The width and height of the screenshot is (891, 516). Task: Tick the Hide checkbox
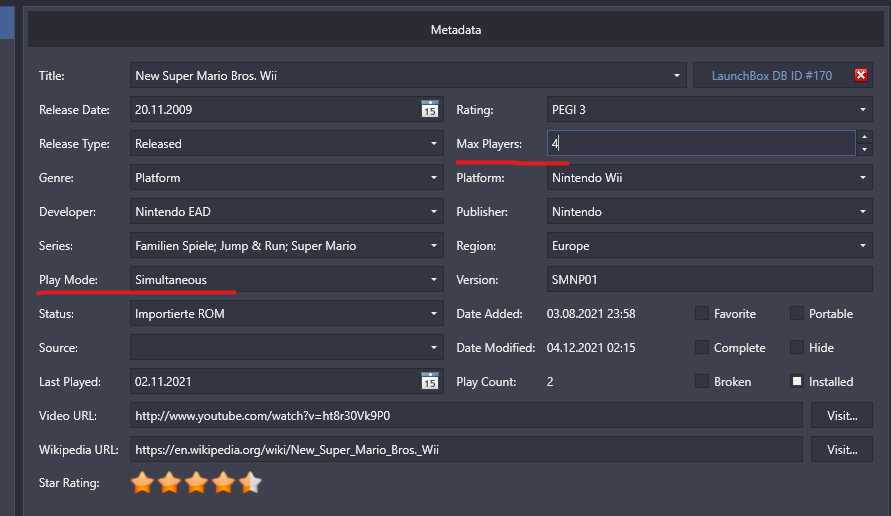[x=797, y=347]
